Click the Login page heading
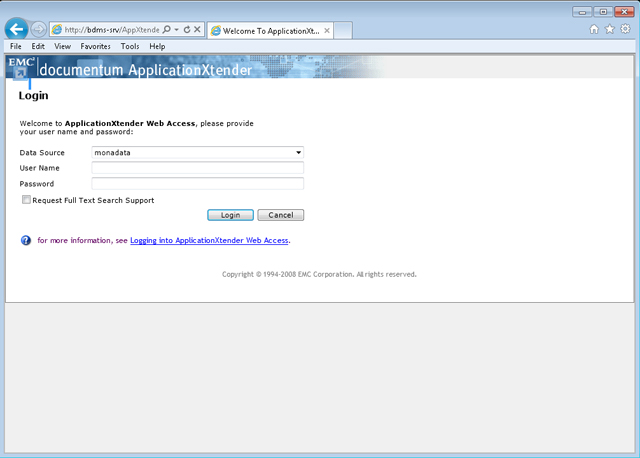The image size is (640, 458). click(33, 96)
